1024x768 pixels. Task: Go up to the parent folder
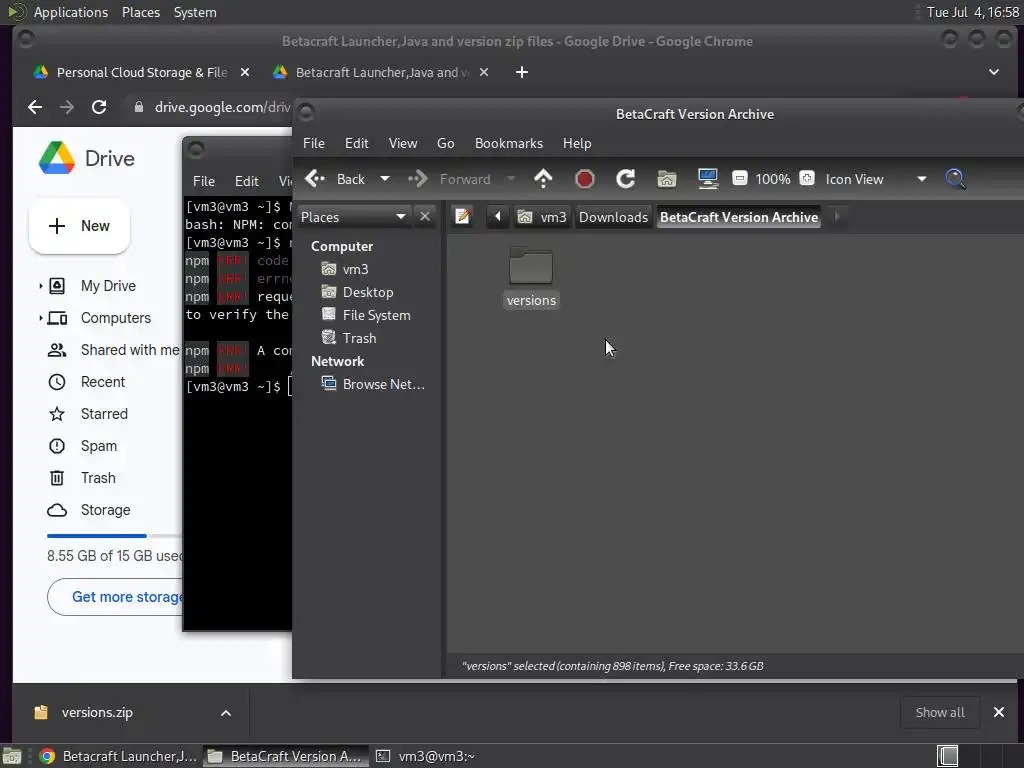[x=543, y=179]
